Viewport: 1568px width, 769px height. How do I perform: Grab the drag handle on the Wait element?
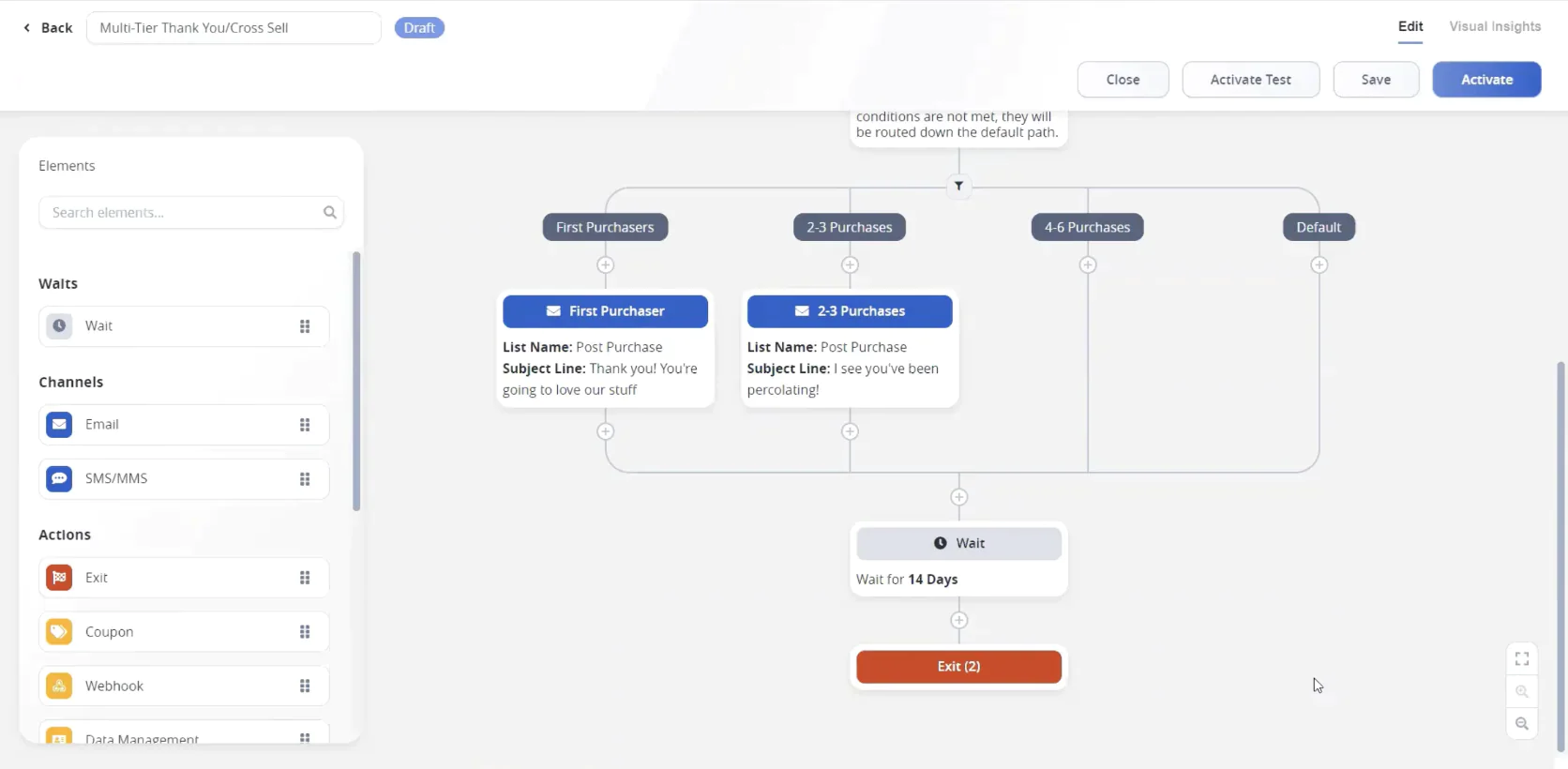coord(305,326)
